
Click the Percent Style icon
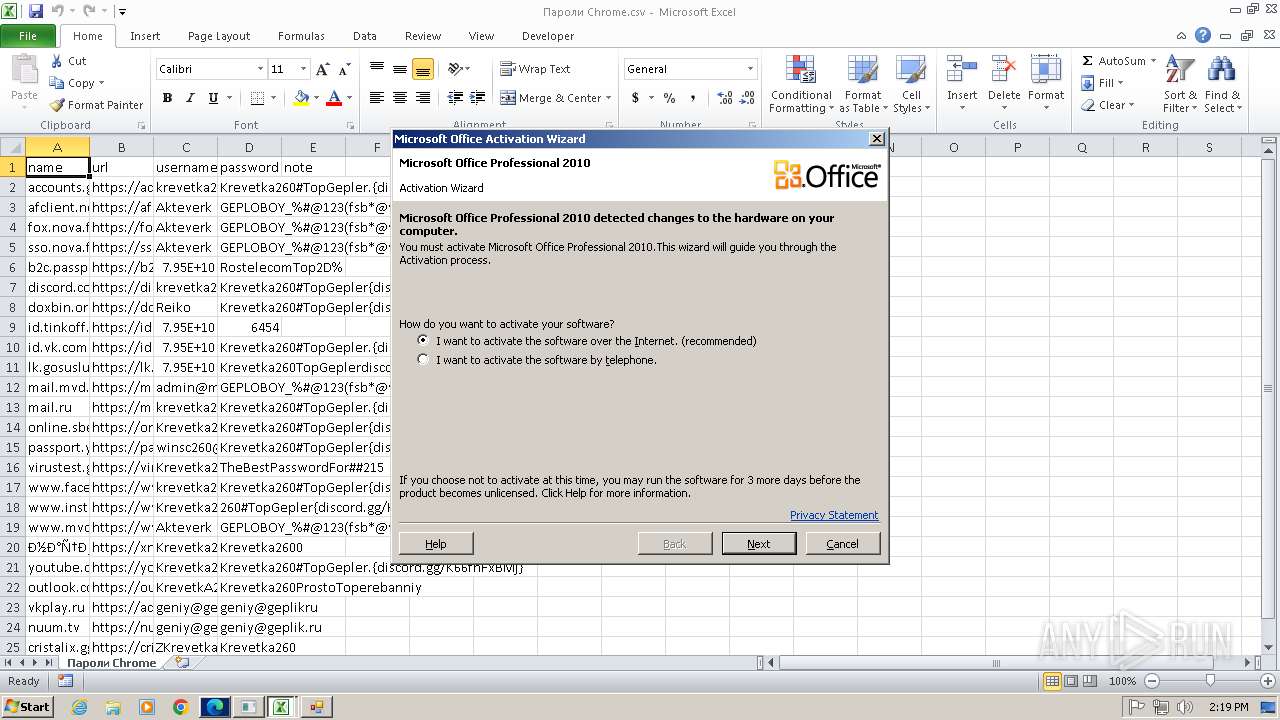[x=669, y=98]
